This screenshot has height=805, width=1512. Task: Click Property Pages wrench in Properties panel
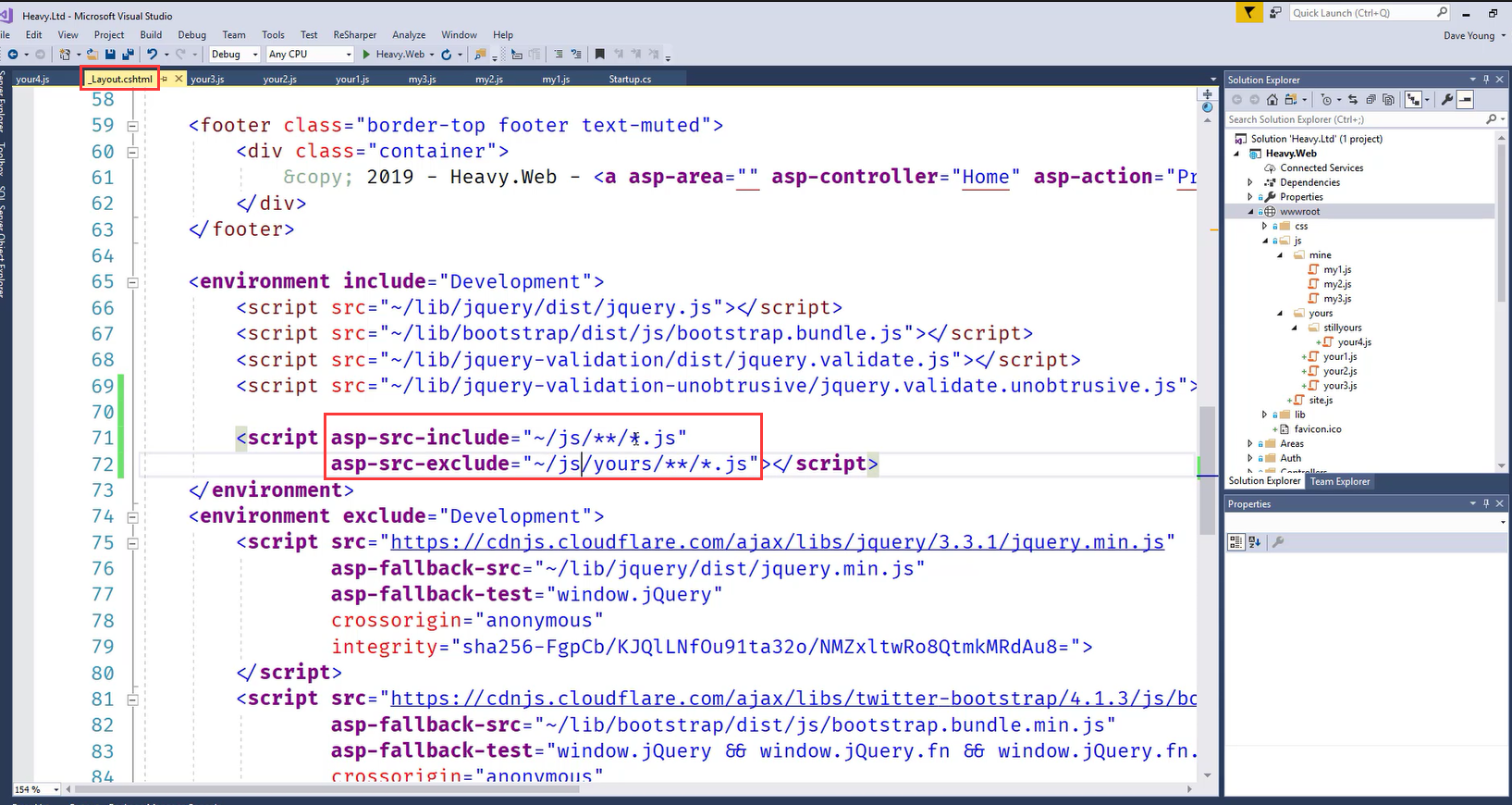pos(1278,542)
